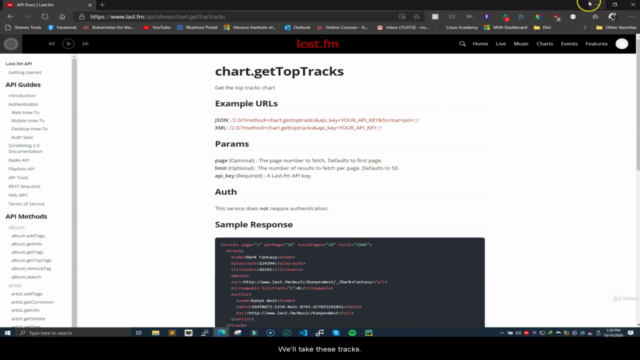The image size is (640, 360).
Task: Open Authentication guide link
Action: [24, 104]
